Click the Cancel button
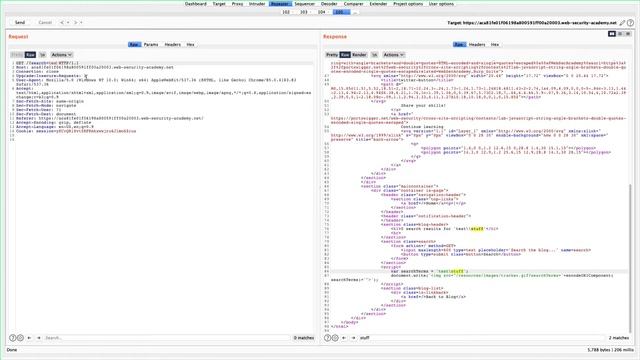The width and height of the screenshot is (640, 360). tap(44, 22)
